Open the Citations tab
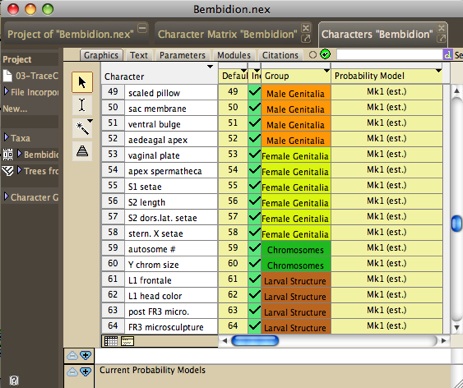Viewport: 463px width, 388px height. coord(280,55)
